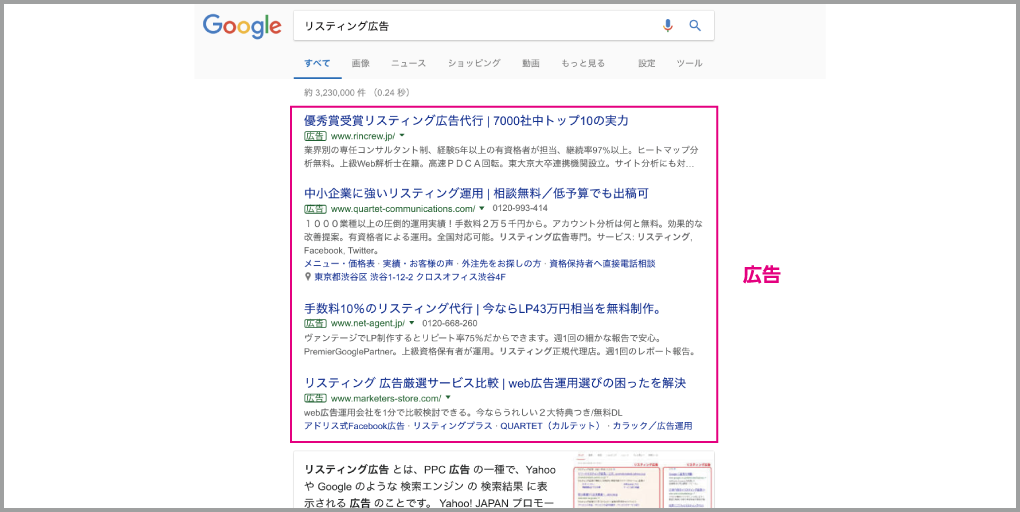Viewport: 1020px width, 512px height.
Task: Click the URL www.marketers-store.com/
Action: click(386, 398)
